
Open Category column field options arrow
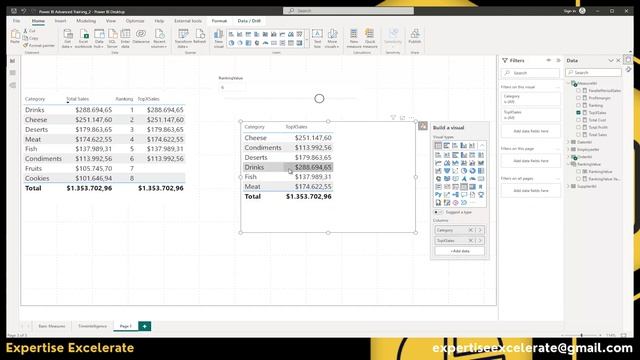[480, 230]
